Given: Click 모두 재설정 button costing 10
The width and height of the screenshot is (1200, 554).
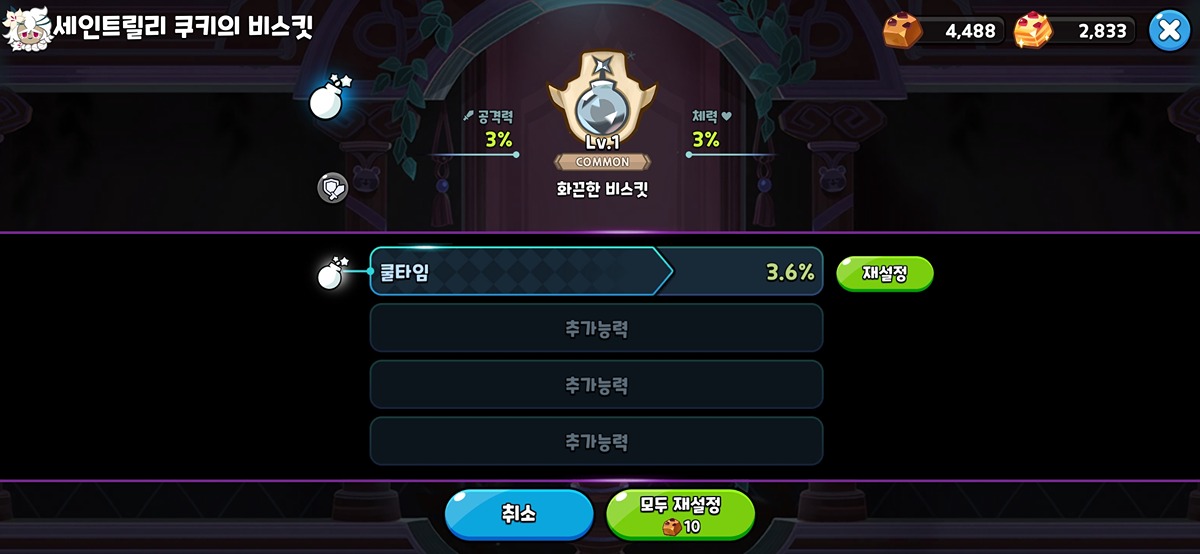Looking at the screenshot, I should point(680,515).
